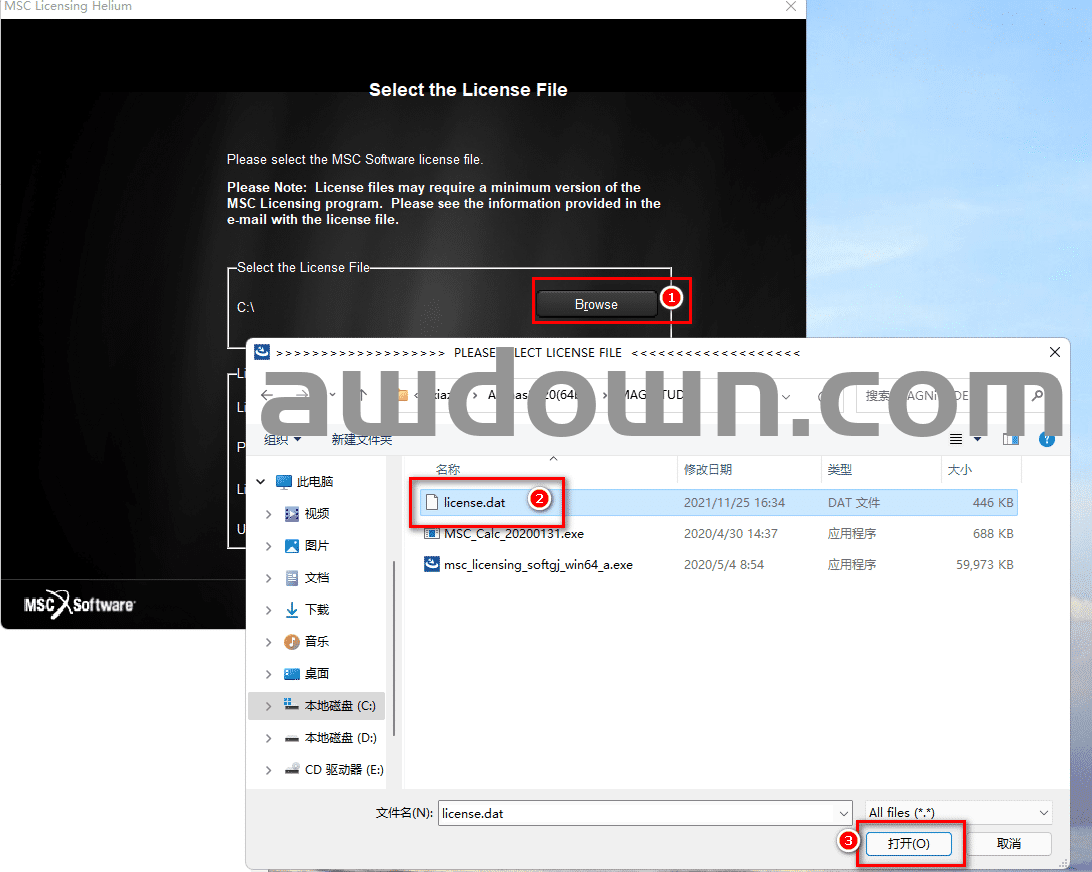Screen dimensions: 1092x872
Task: Open the 下载 downloads folder
Action: [316, 610]
